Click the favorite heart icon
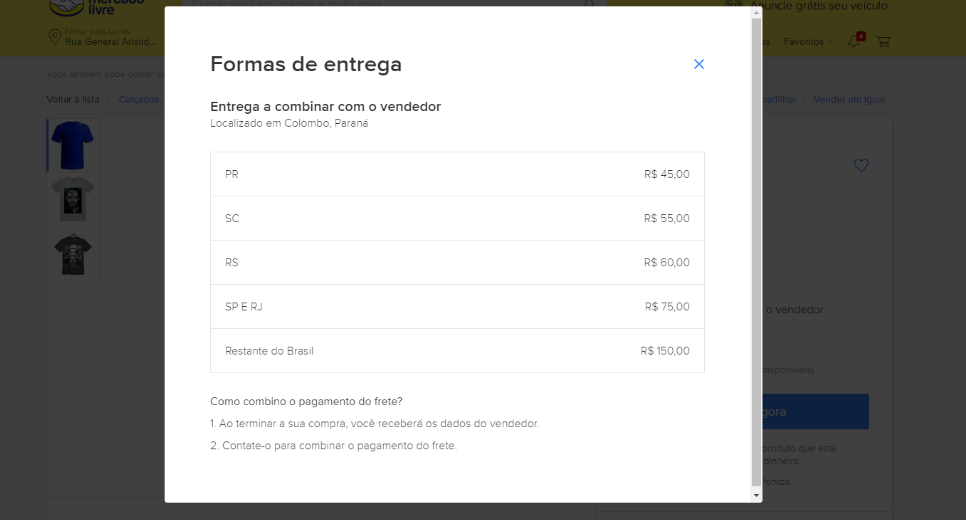 coord(861,165)
